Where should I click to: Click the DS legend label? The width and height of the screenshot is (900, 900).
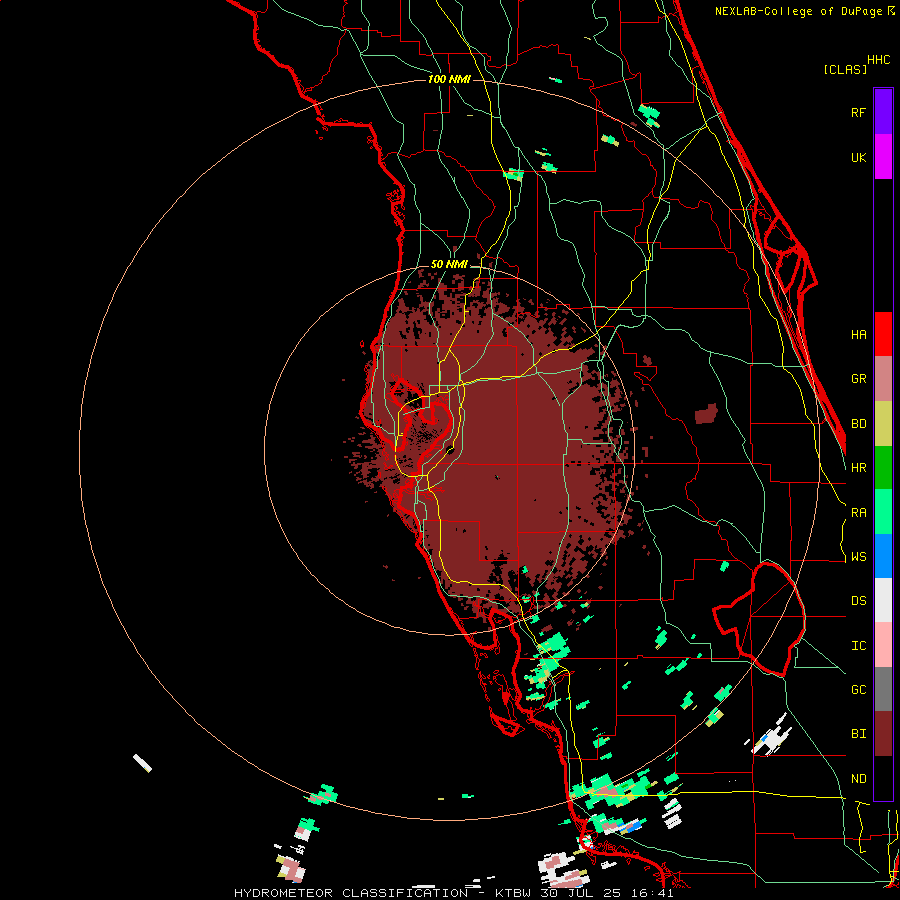858,600
